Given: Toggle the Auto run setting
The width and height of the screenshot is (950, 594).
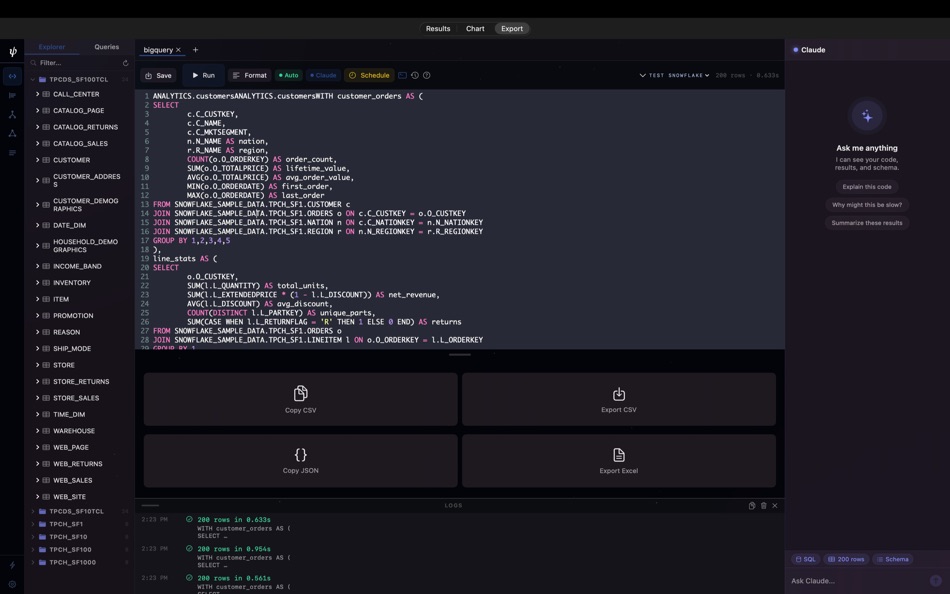Looking at the screenshot, I should [288, 75].
